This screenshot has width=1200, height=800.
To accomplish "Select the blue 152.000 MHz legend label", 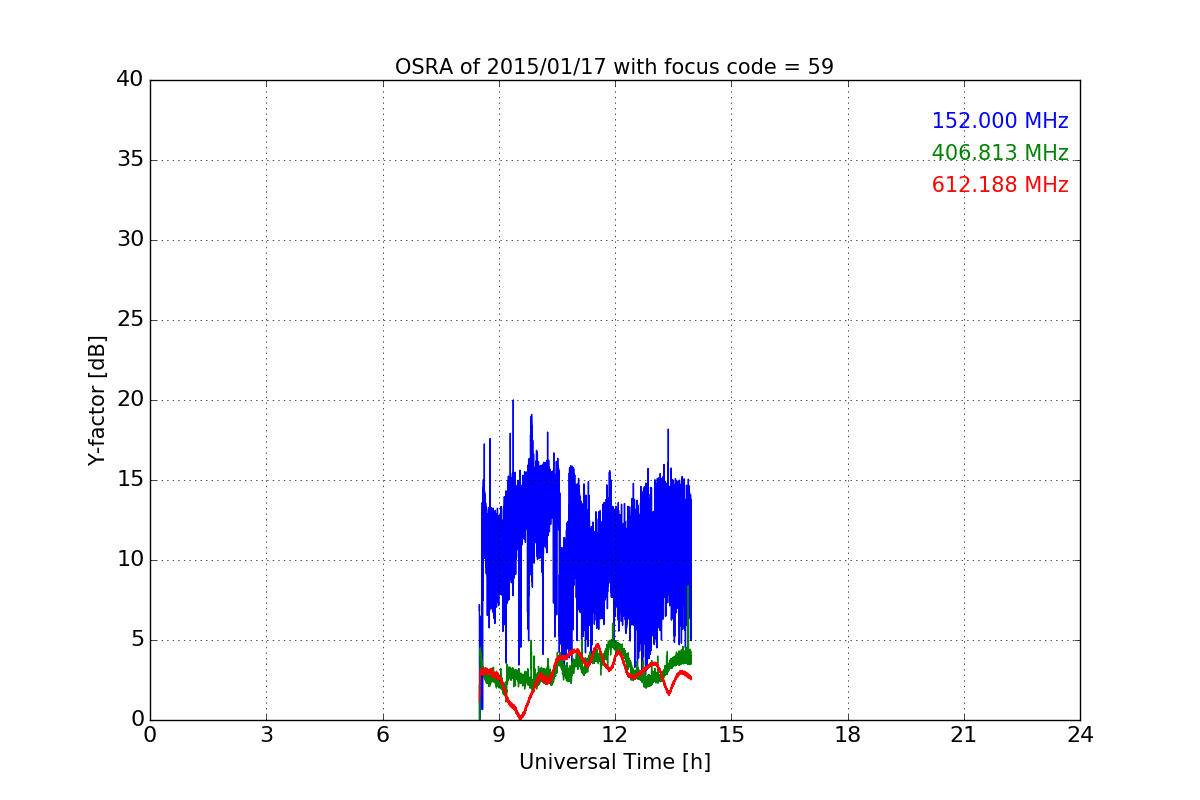I will (x=1000, y=121).
